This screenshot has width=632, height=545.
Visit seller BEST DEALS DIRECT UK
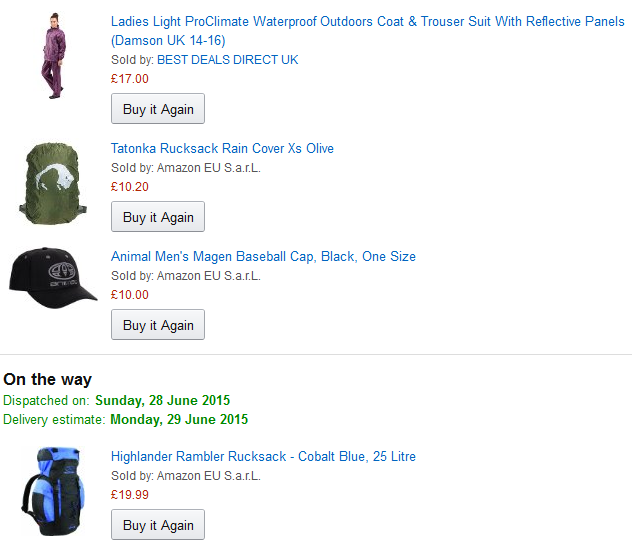(227, 60)
